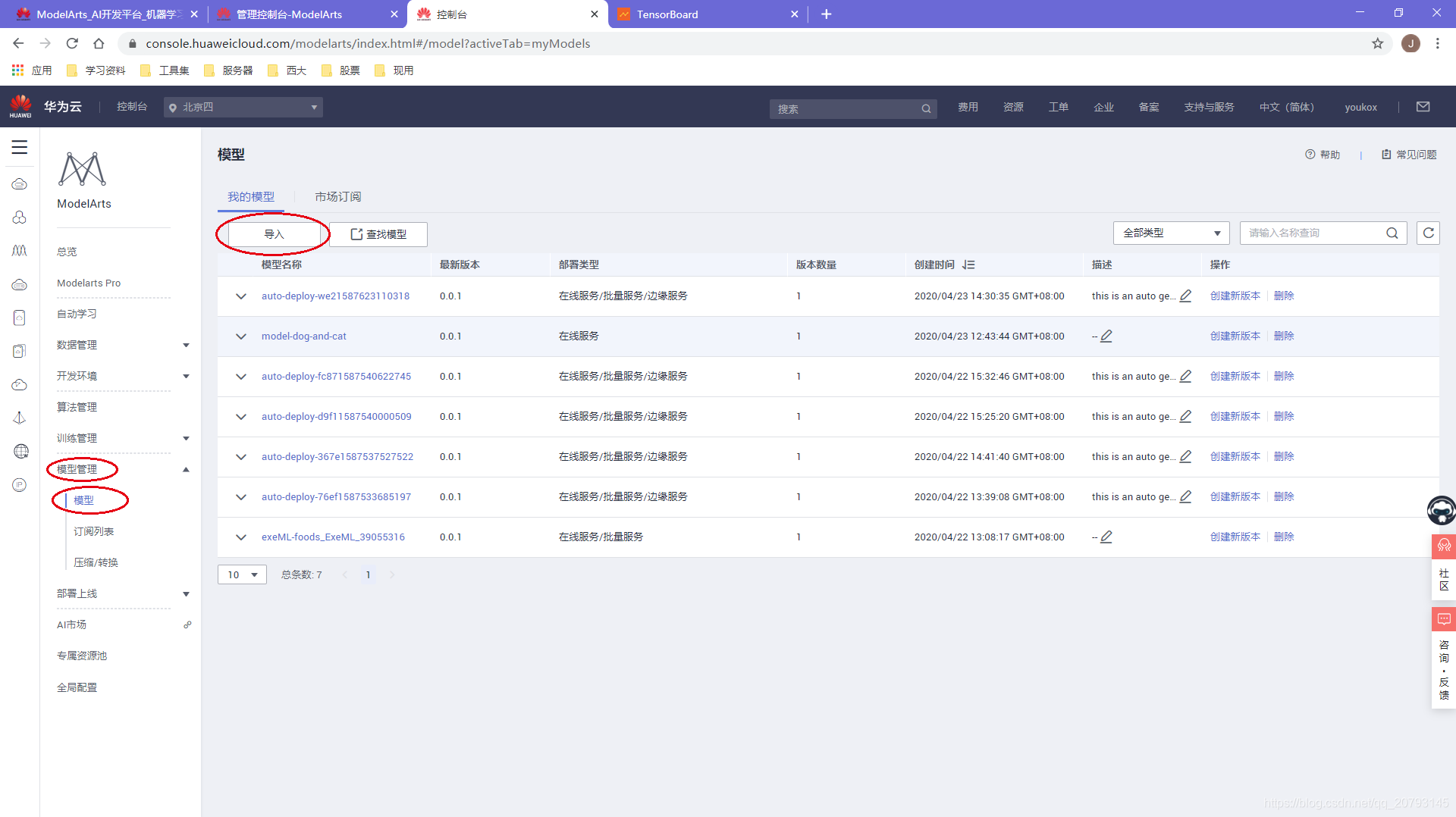Expand 数据管理 in sidebar
The image size is (1456, 817).
coord(186,346)
